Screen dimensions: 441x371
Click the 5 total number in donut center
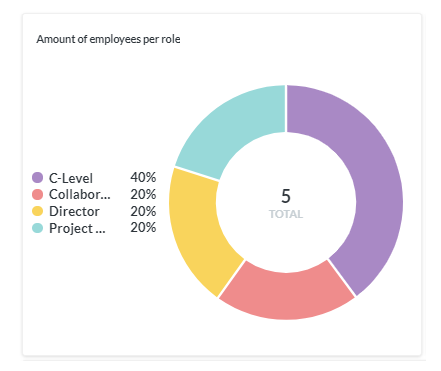pyautogui.click(x=286, y=196)
